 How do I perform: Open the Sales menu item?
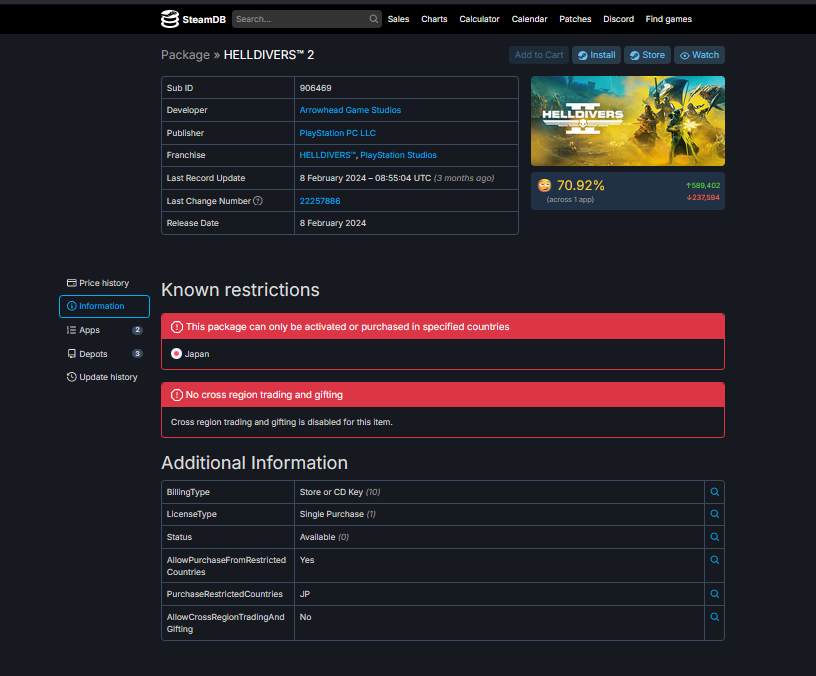[x=398, y=19]
